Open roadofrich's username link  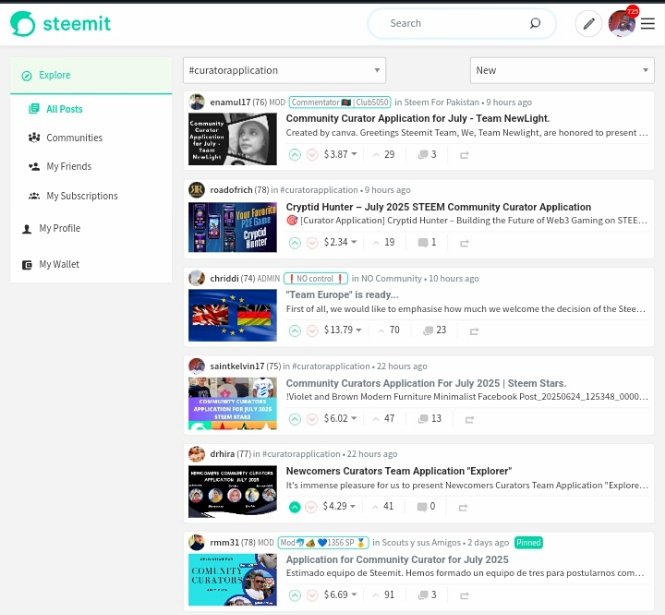point(231,190)
